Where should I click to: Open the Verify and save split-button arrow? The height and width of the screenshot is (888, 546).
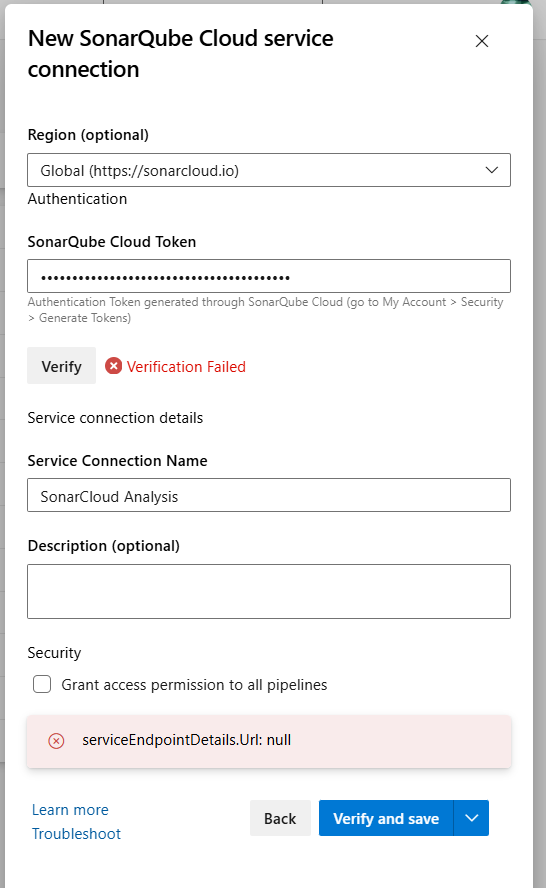471,818
